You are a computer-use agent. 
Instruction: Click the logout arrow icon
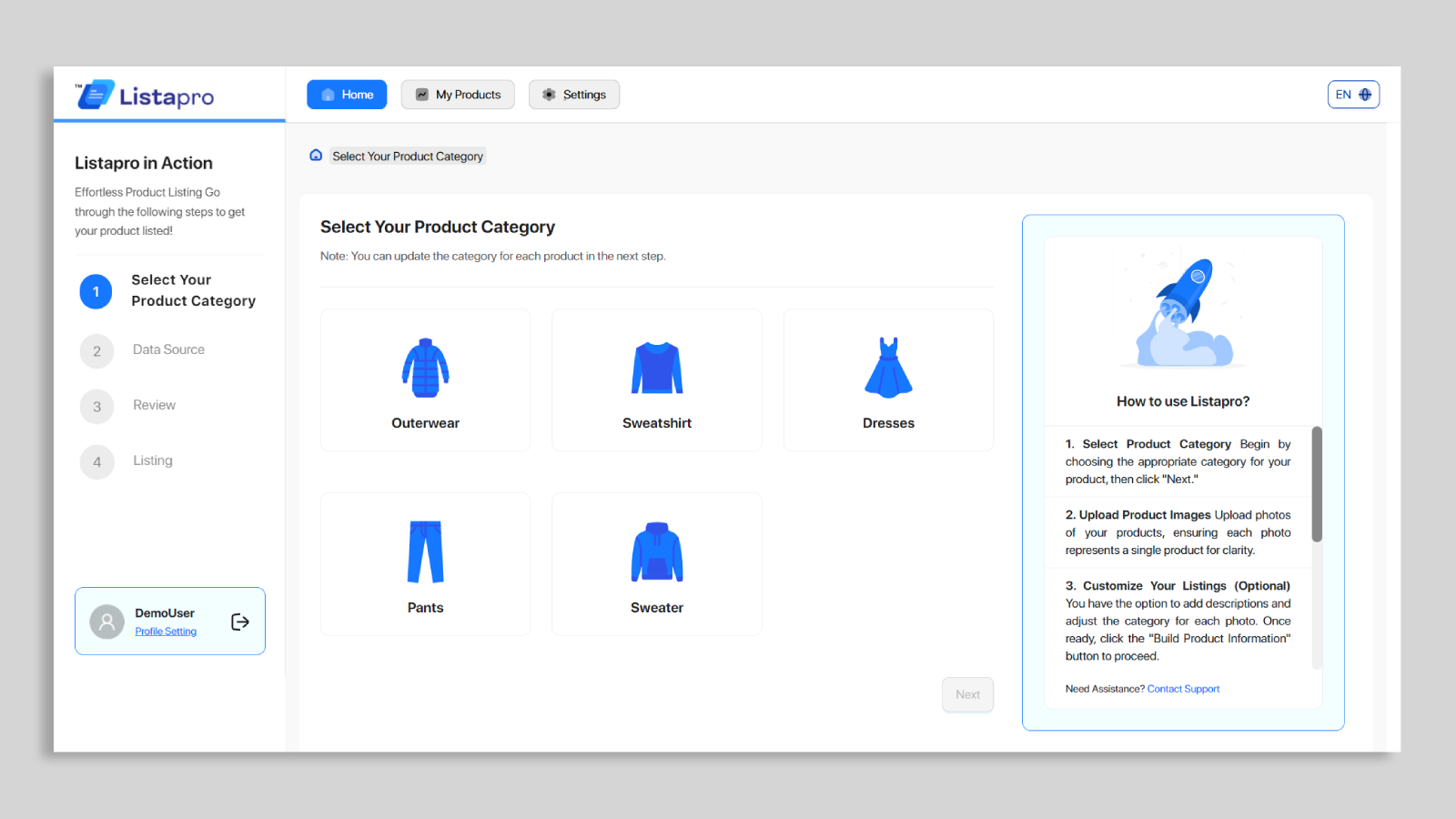[240, 622]
